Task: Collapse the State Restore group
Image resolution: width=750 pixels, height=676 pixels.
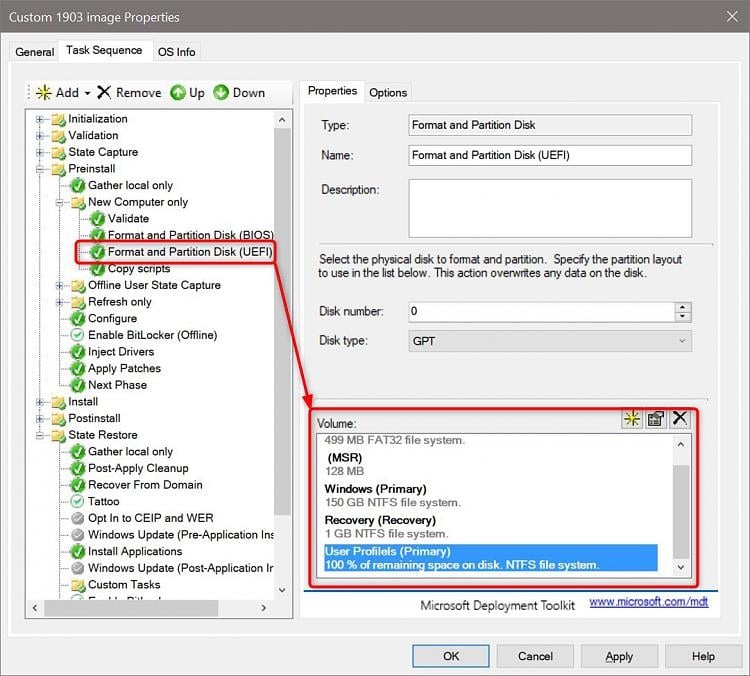Action: 40,435
